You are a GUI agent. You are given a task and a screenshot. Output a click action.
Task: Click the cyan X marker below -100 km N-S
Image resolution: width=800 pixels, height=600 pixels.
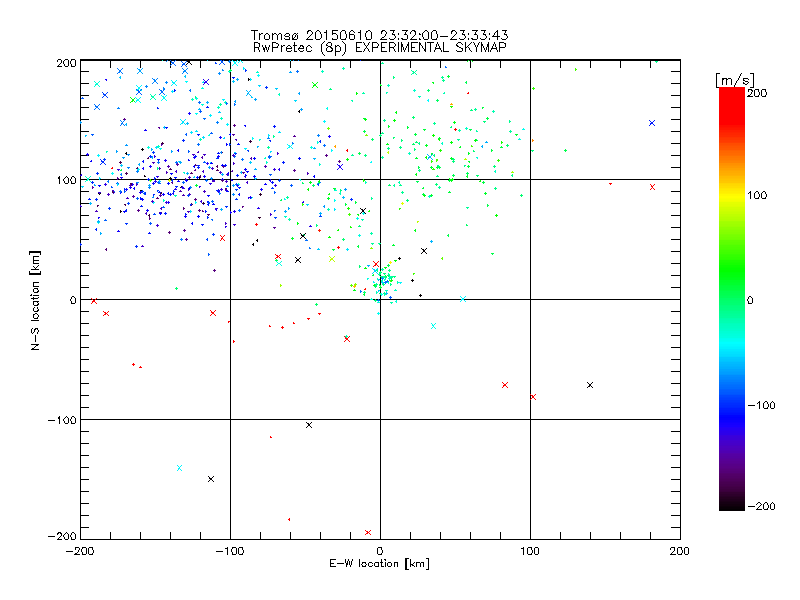pyautogui.click(x=179, y=468)
